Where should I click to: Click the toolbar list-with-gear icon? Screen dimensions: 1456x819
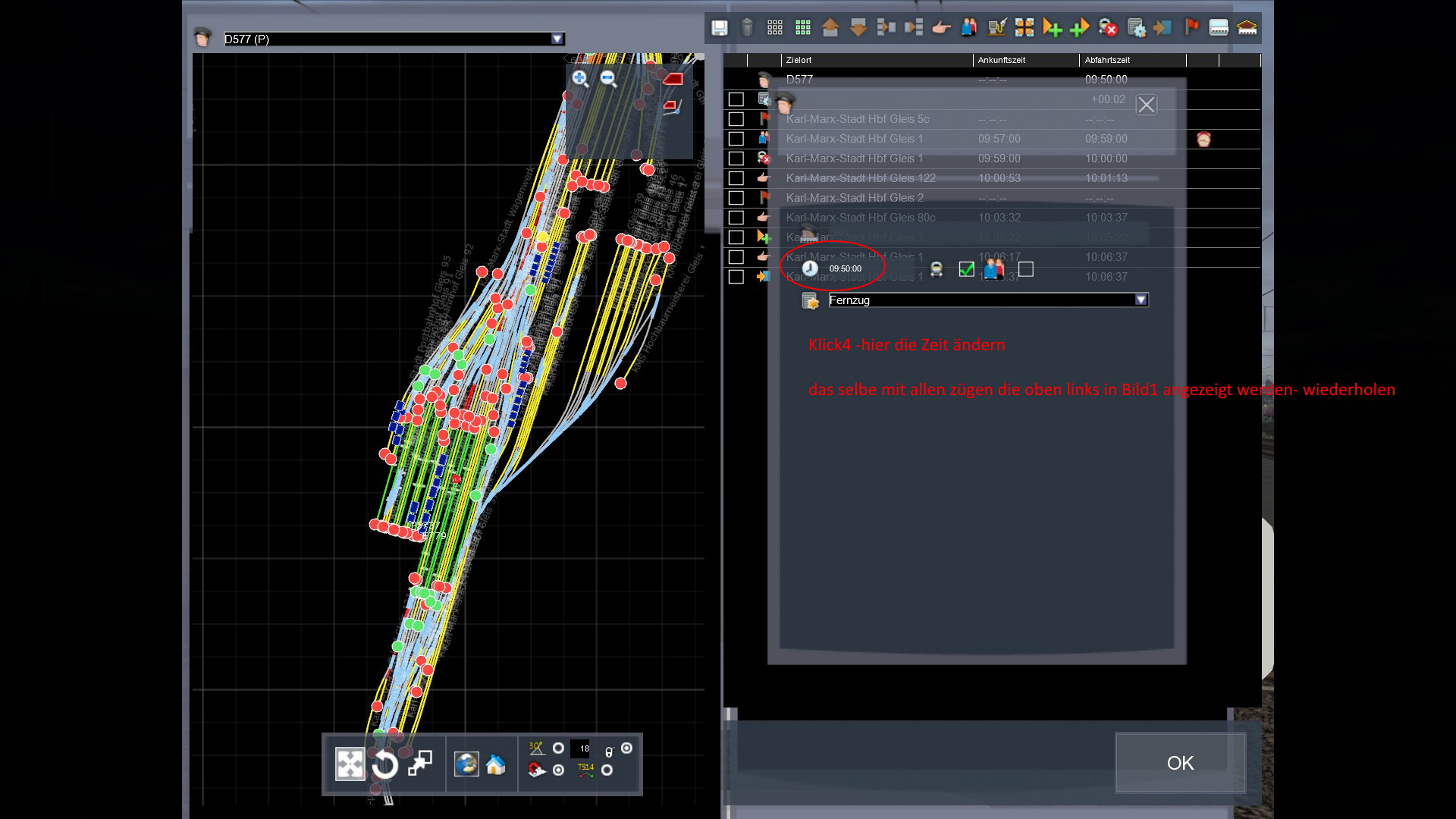pos(1136,28)
